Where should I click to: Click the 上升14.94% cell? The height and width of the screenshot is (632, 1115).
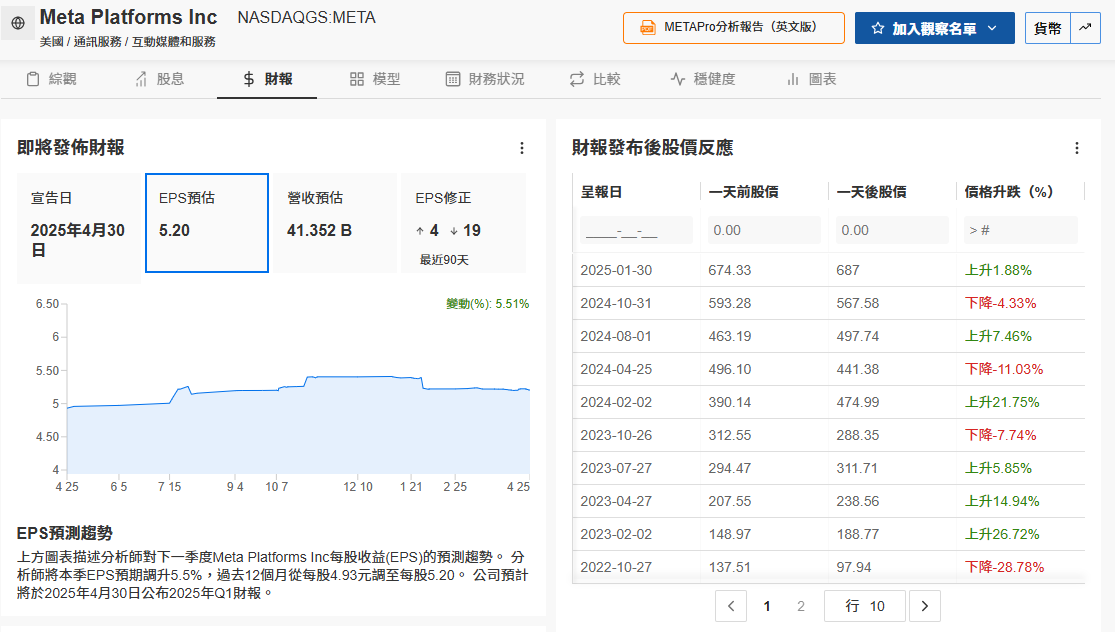point(1002,501)
